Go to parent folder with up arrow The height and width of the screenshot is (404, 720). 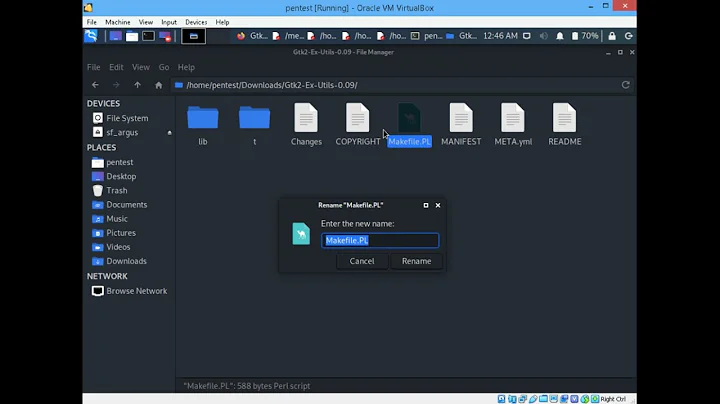pyautogui.click(x=137, y=85)
